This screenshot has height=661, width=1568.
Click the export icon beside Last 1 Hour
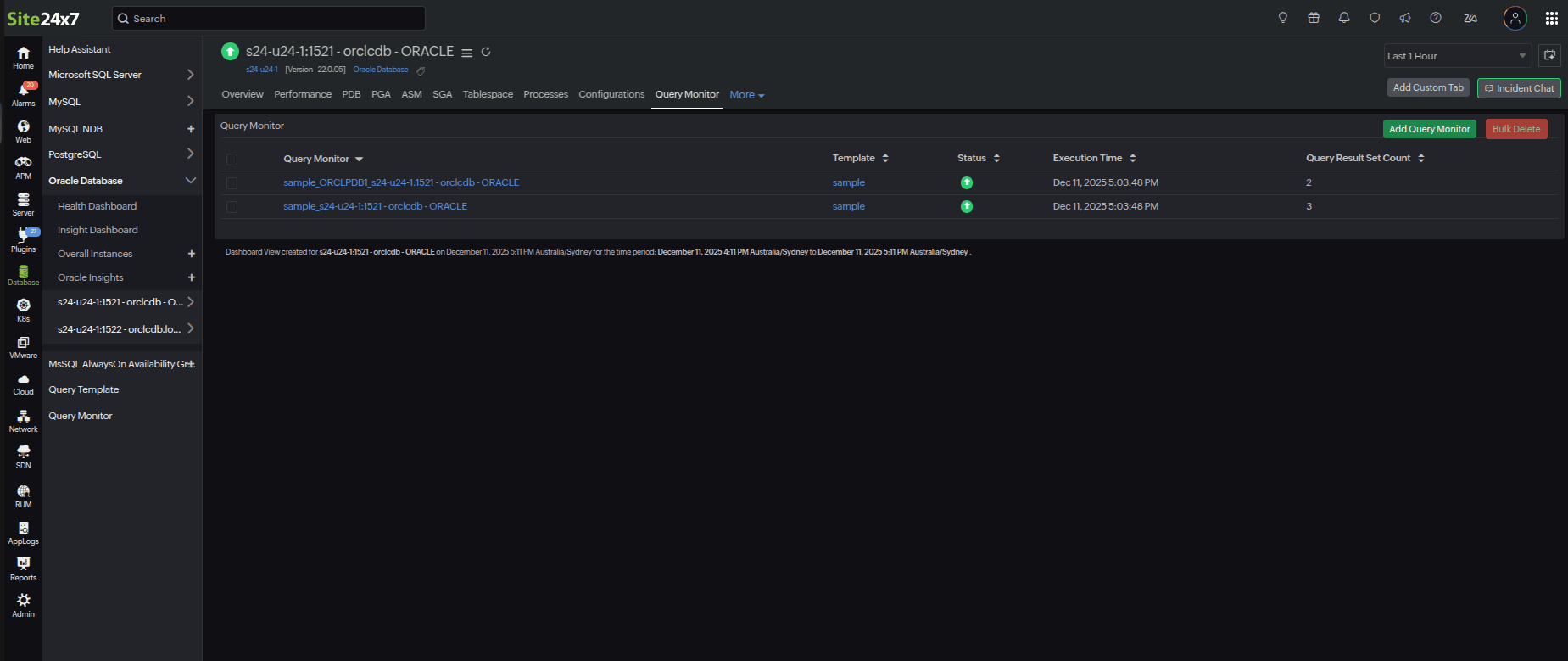coord(1549,55)
